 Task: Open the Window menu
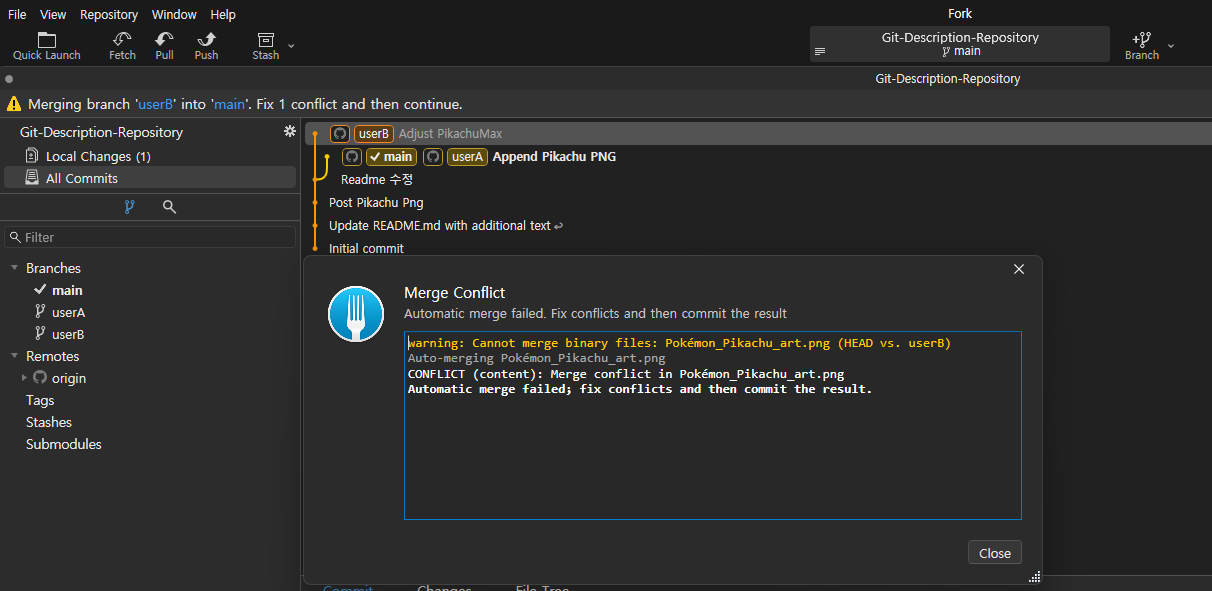(x=174, y=15)
